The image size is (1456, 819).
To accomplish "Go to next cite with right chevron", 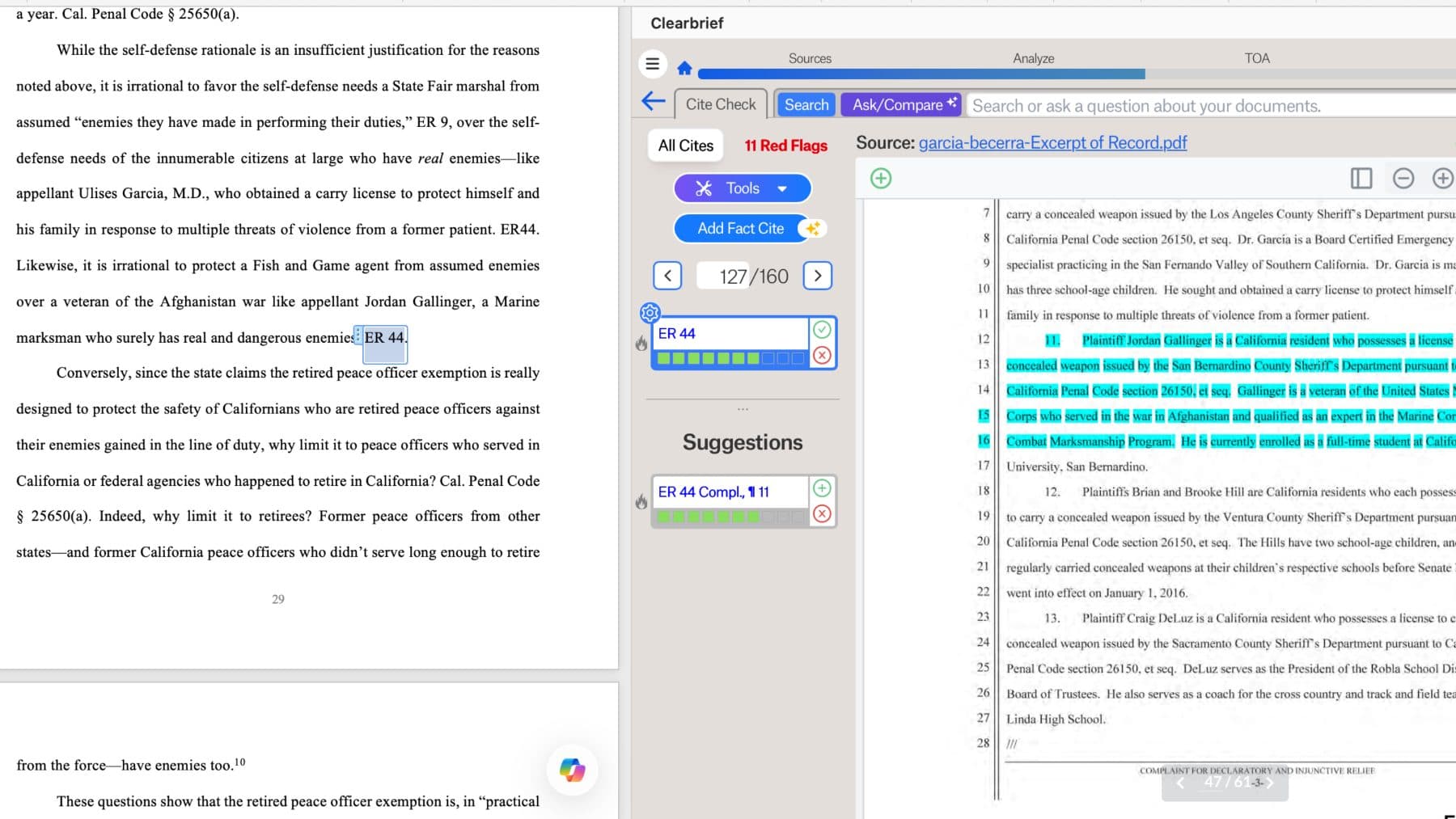I will coord(818,276).
